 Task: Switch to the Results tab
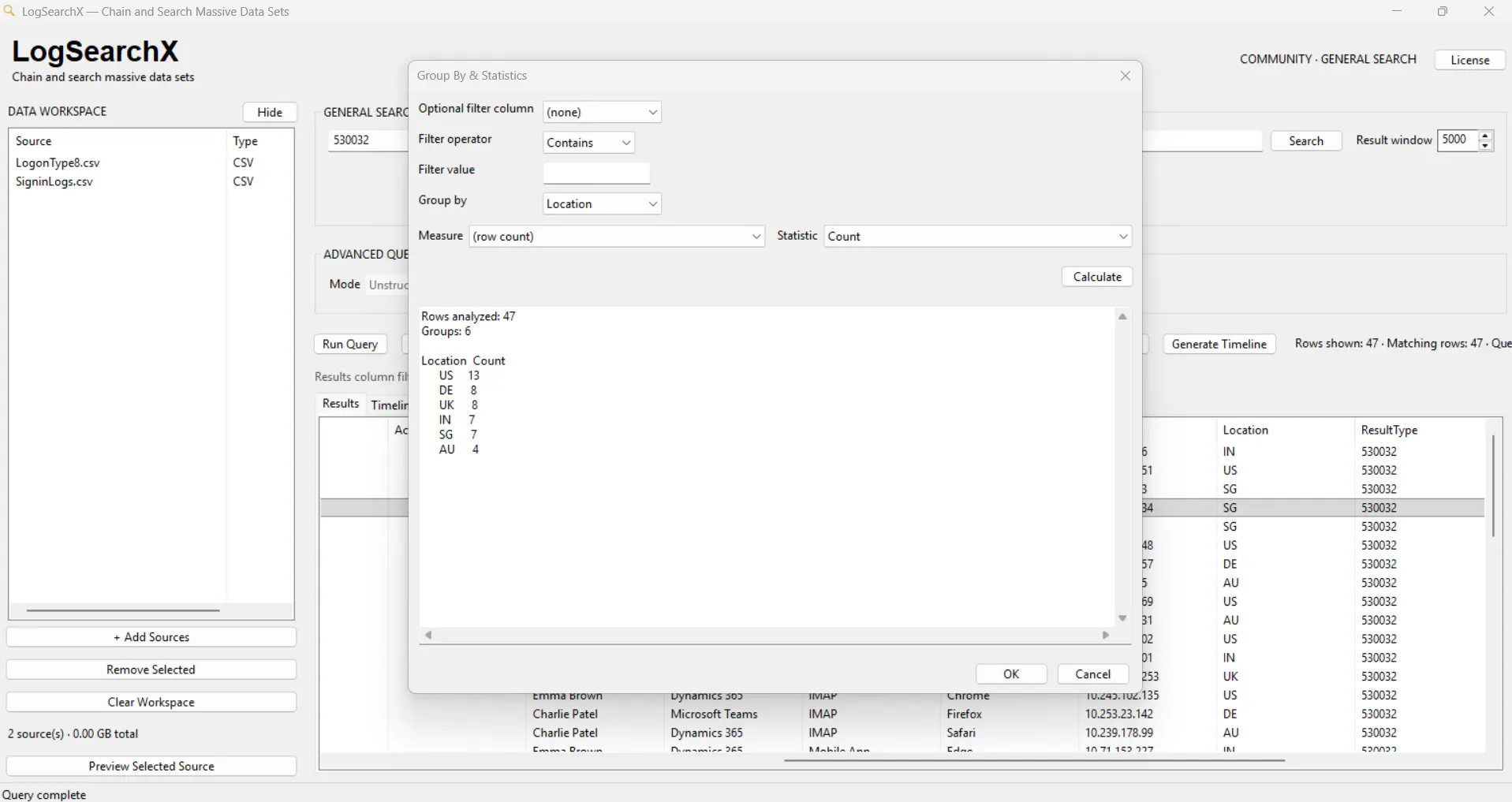pos(341,403)
